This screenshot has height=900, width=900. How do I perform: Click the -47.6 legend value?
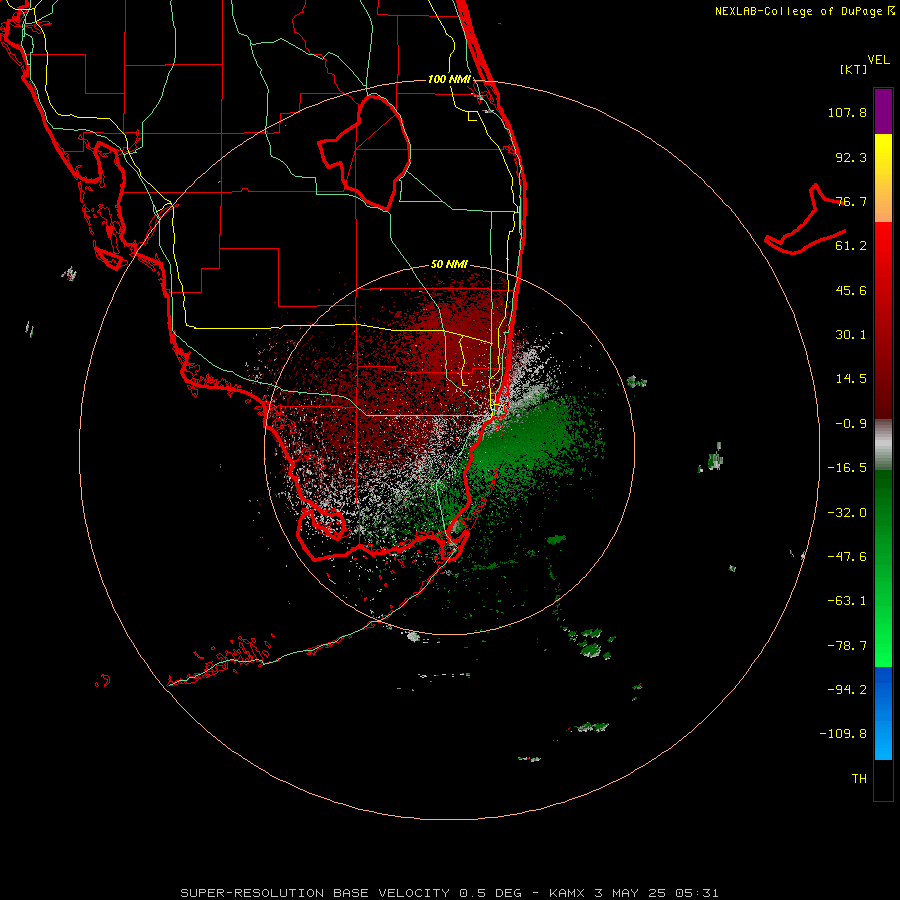pyautogui.click(x=847, y=557)
